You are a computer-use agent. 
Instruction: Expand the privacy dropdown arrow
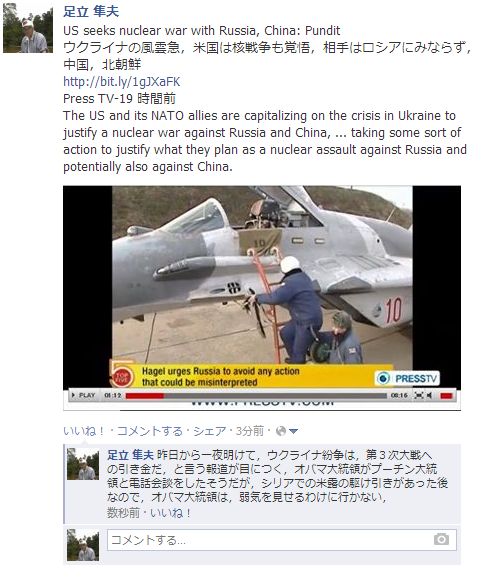pos(293,431)
